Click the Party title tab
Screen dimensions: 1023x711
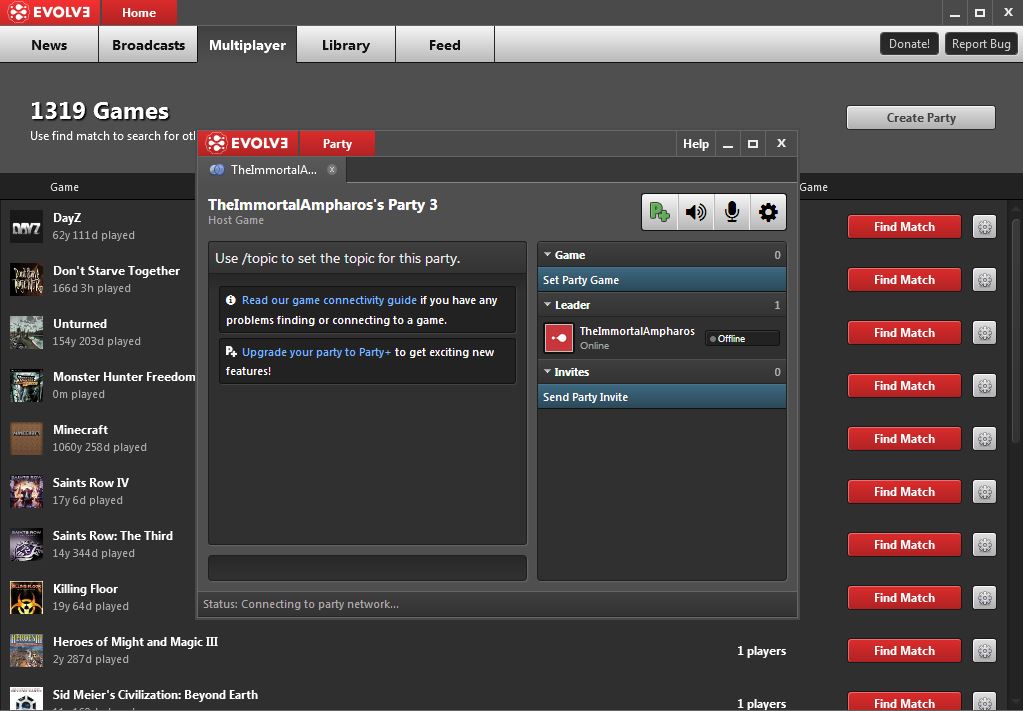tap(337, 144)
